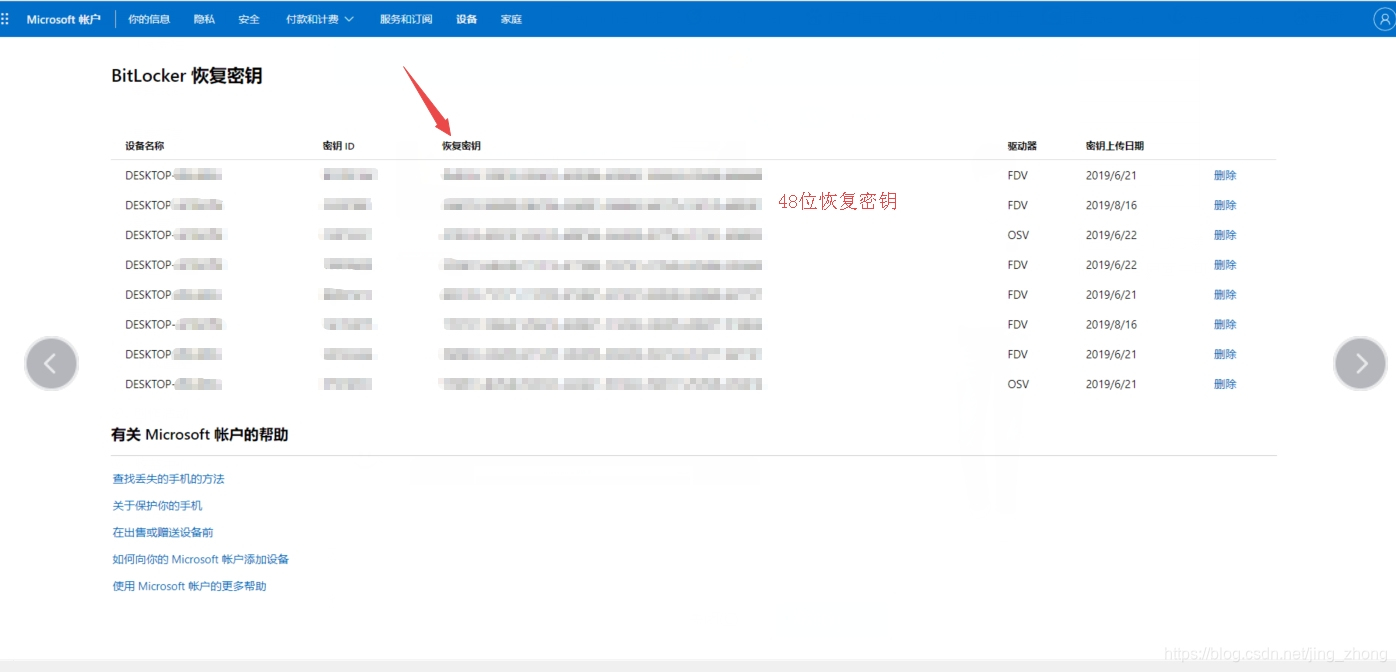1396x672 pixels.
Task: Click OSV in the 2019/6/21 row
Action: point(1018,384)
